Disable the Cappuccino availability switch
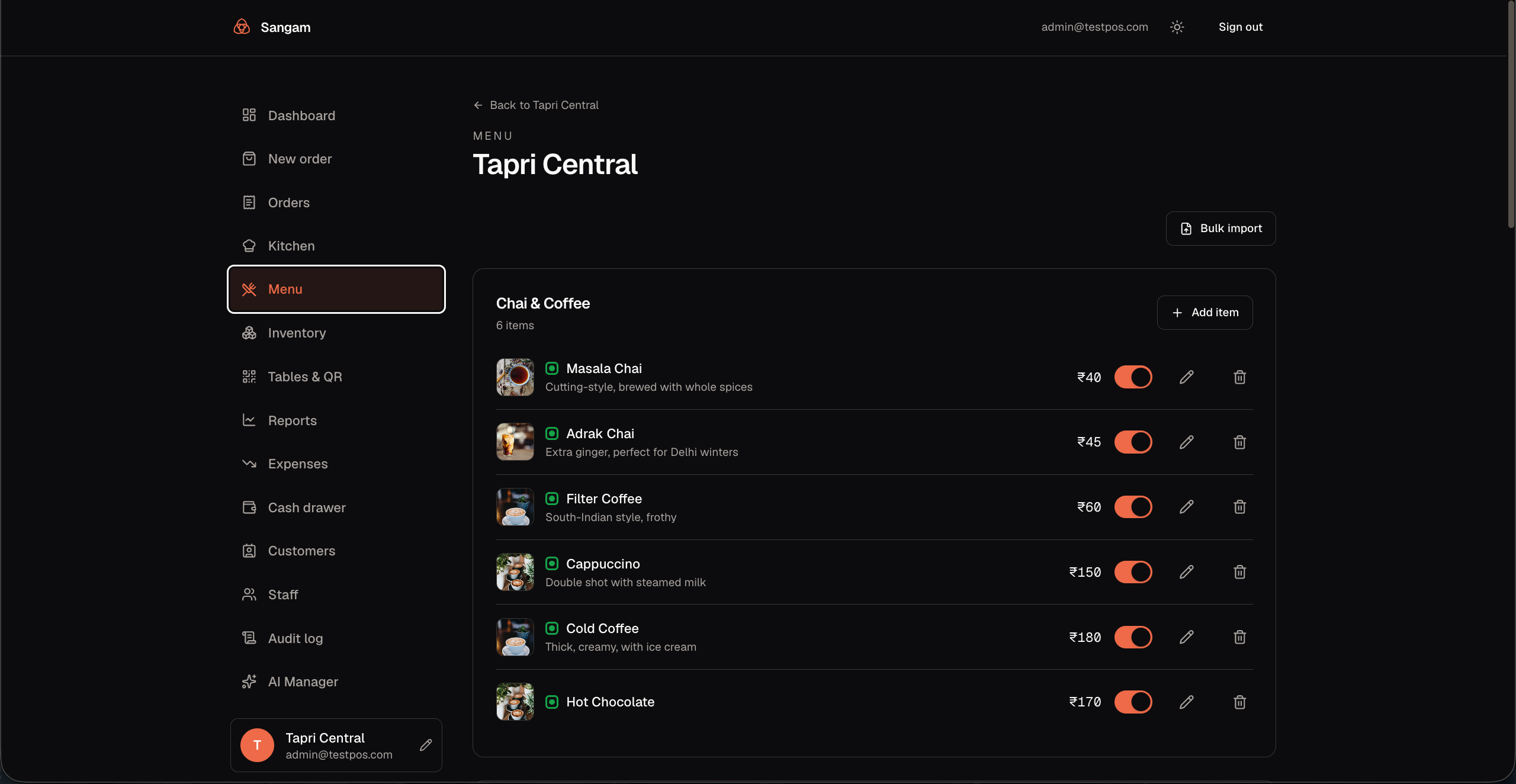This screenshot has height=784, width=1516. (x=1133, y=572)
